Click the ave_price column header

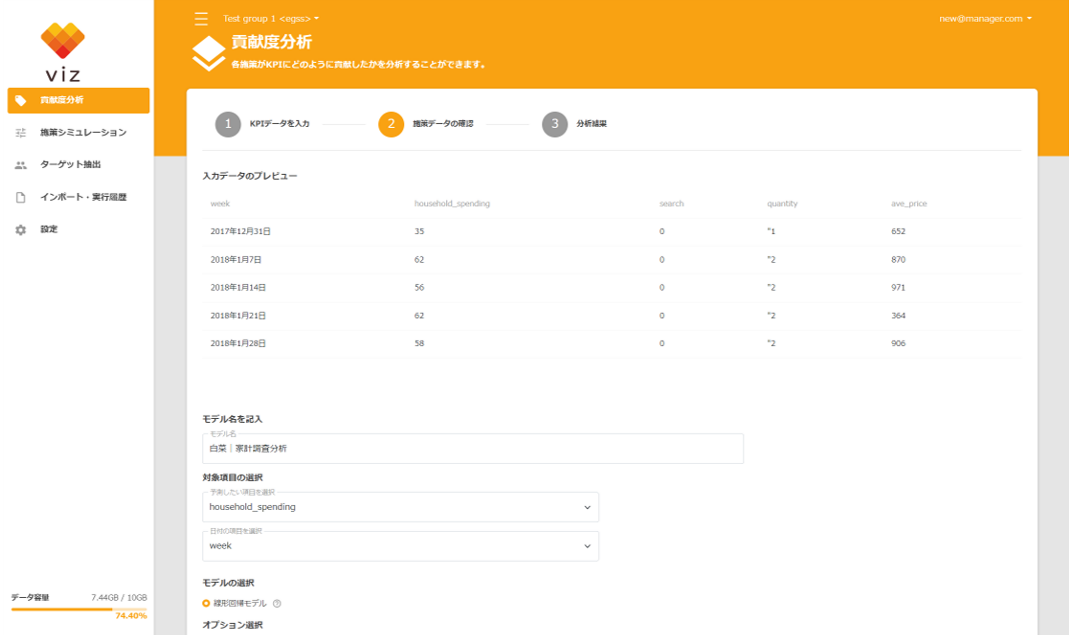(909, 204)
